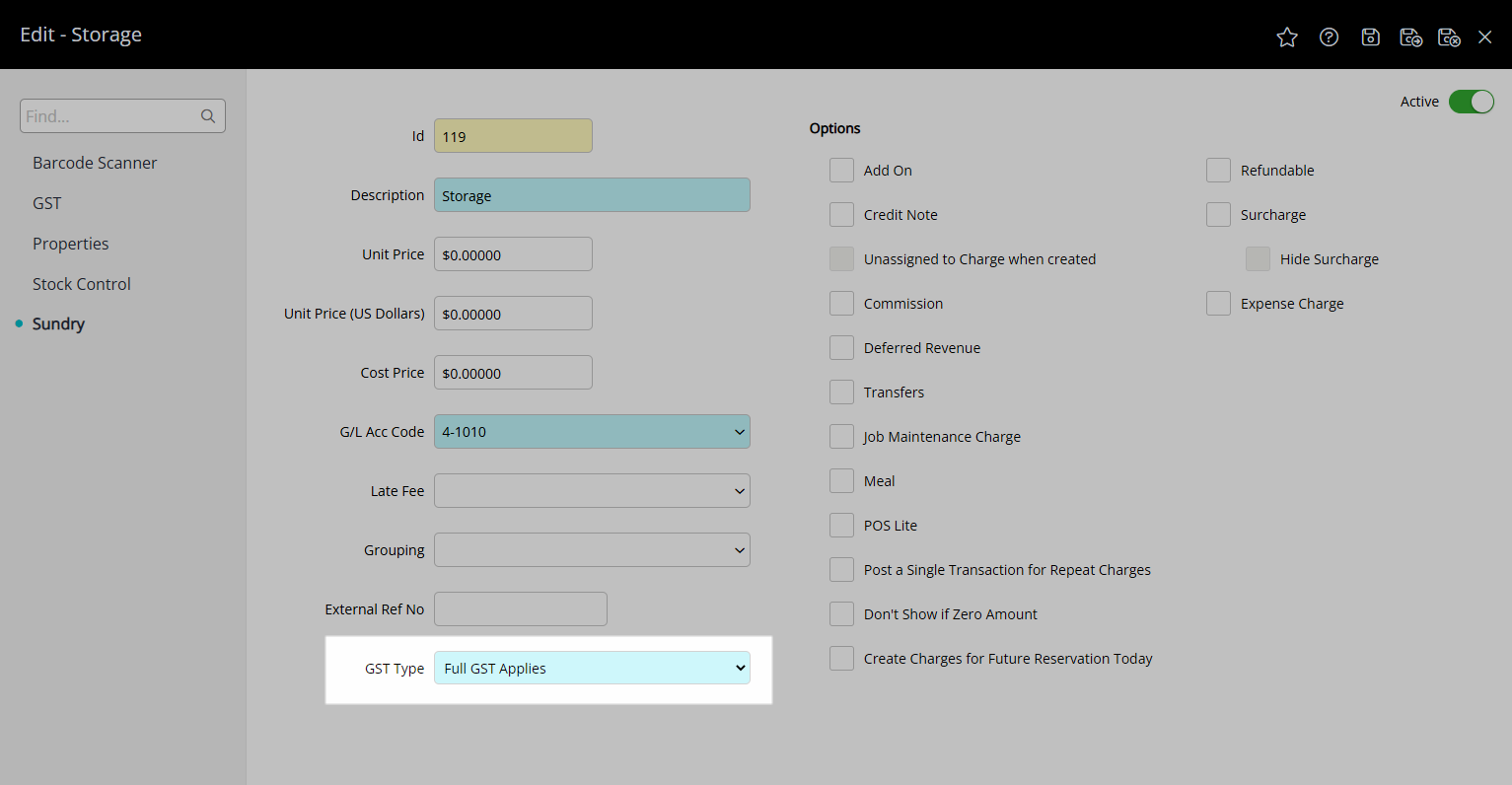Open the help question mark icon
The width and height of the screenshot is (1512, 785).
click(1330, 37)
